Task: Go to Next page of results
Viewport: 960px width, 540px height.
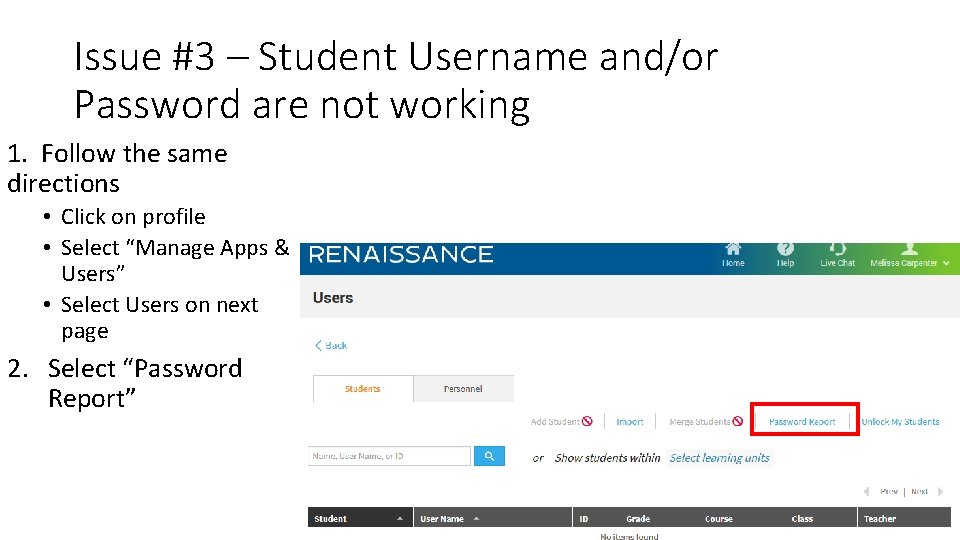Action: tap(919, 492)
